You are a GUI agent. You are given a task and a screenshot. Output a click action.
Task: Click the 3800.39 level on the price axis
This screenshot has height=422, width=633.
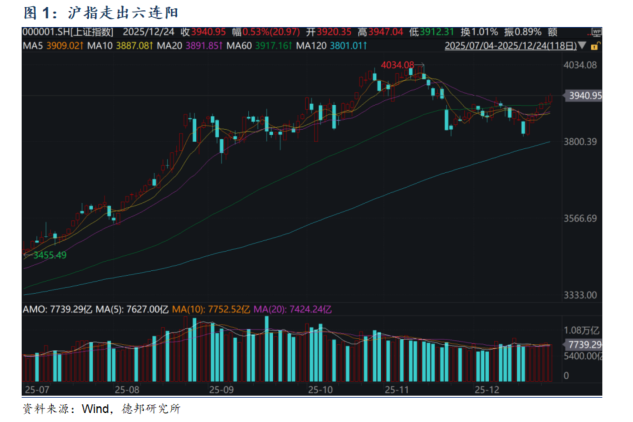pos(582,142)
